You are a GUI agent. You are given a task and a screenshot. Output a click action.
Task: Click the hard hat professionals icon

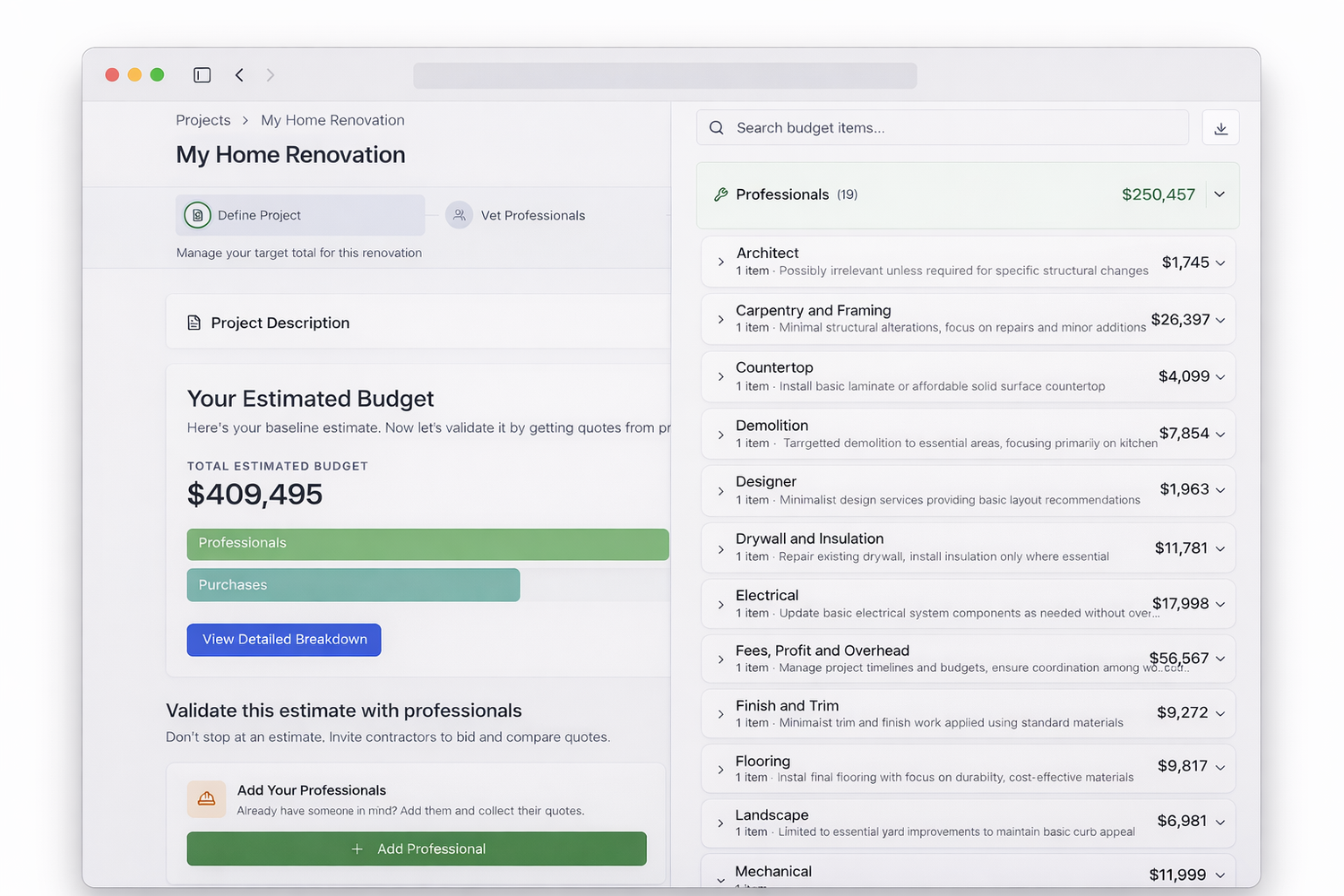[x=206, y=799]
